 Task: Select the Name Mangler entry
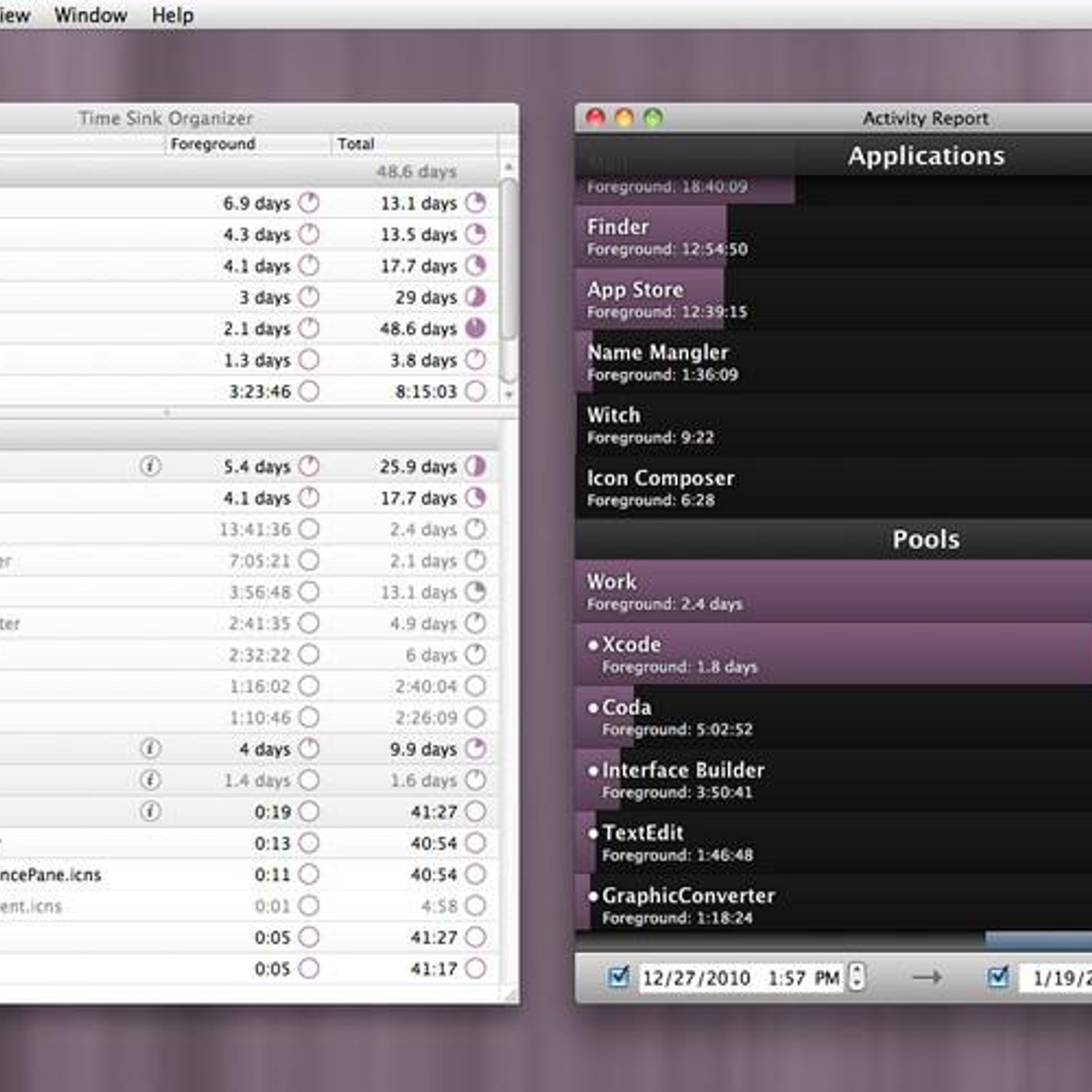(x=834, y=362)
